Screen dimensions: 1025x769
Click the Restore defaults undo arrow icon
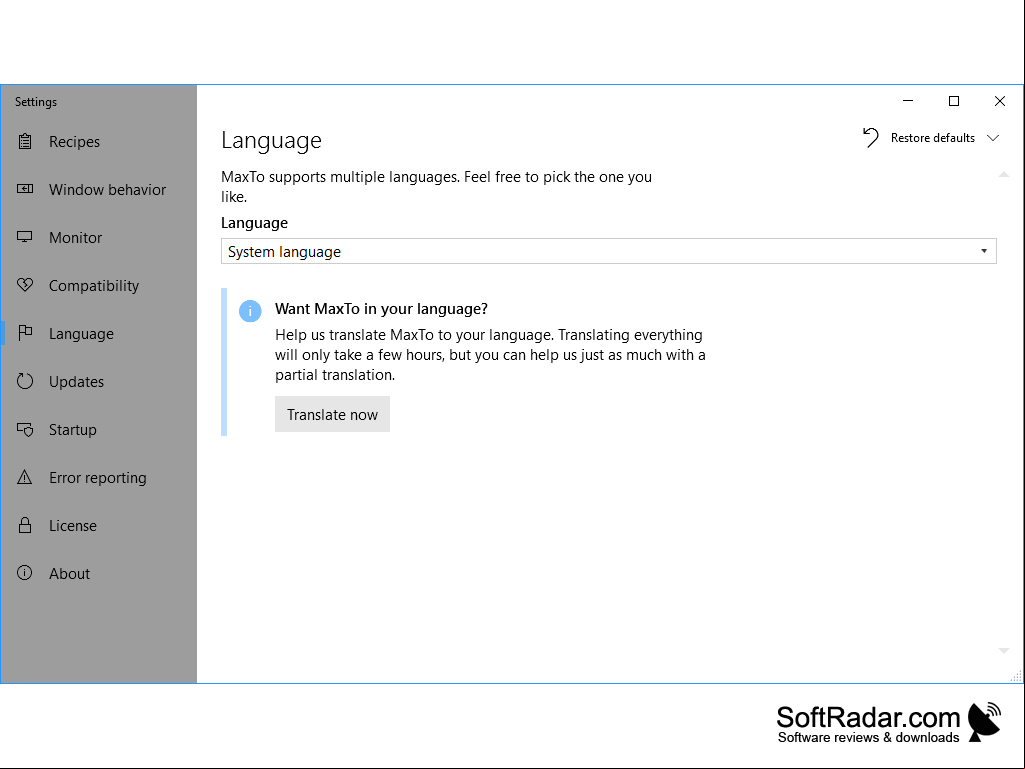871,137
